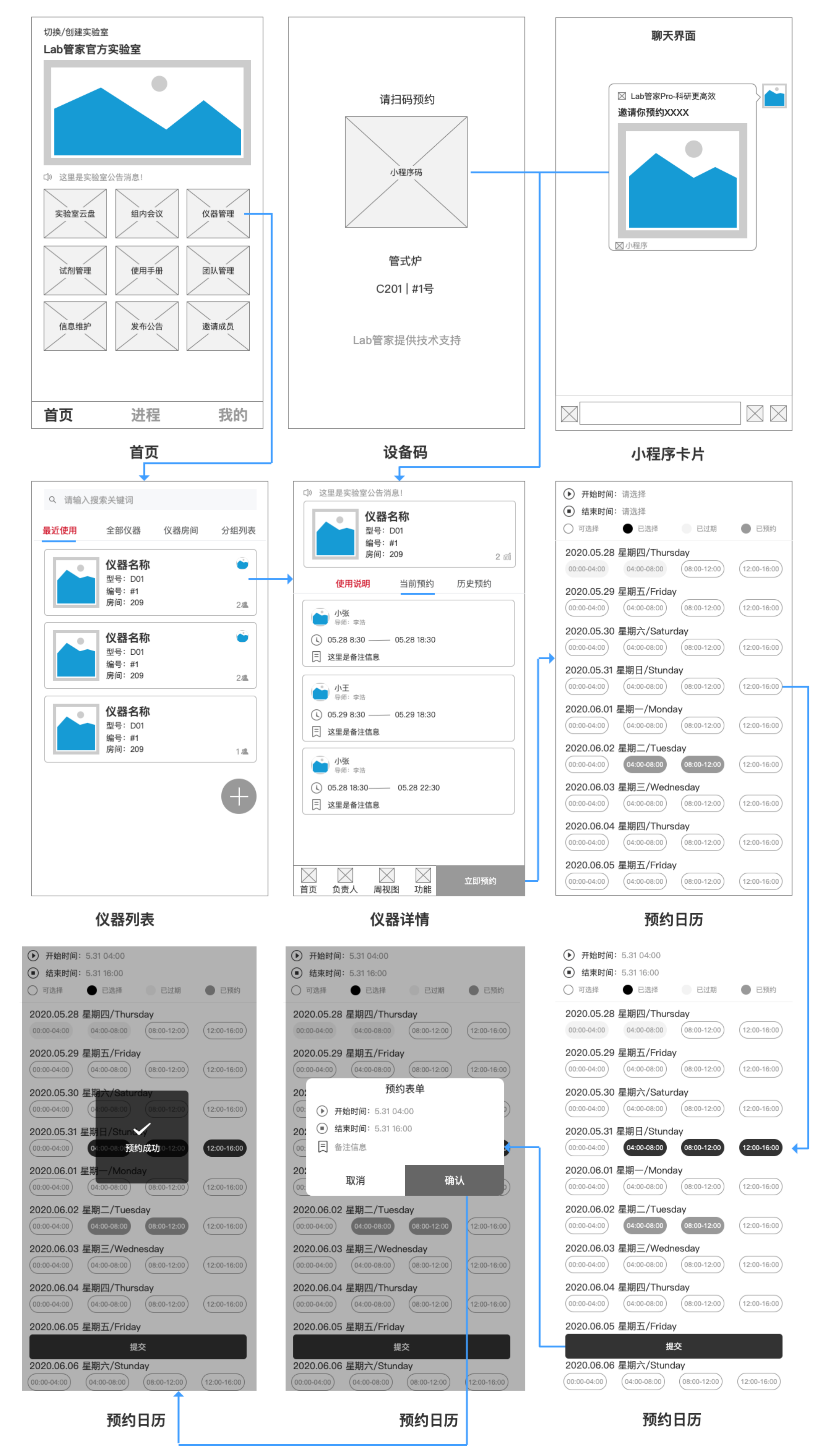Open 试剂管理 on the home page grid
The width and height of the screenshot is (819, 1456).
pos(75,270)
